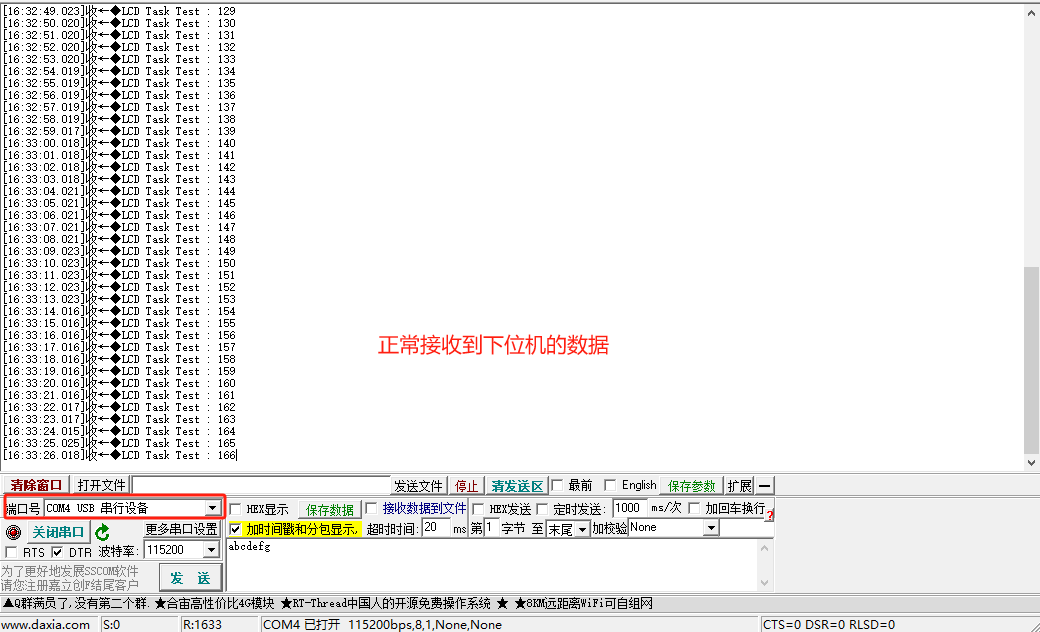Click the 保存数据 save data button
1040x632 pixels.
pyautogui.click(x=330, y=509)
